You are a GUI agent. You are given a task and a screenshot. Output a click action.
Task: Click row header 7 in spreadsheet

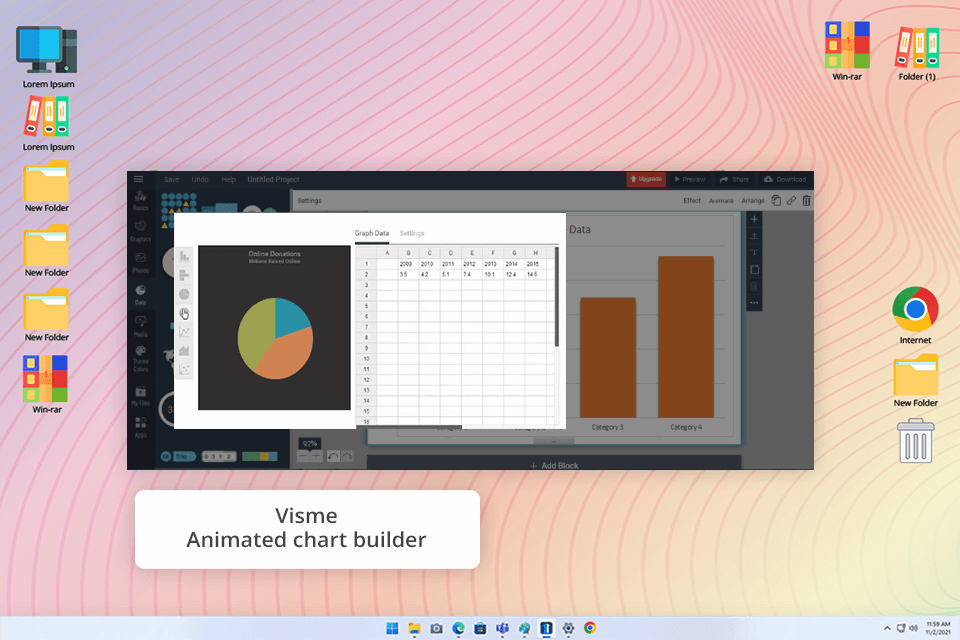click(x=366, y=328)
